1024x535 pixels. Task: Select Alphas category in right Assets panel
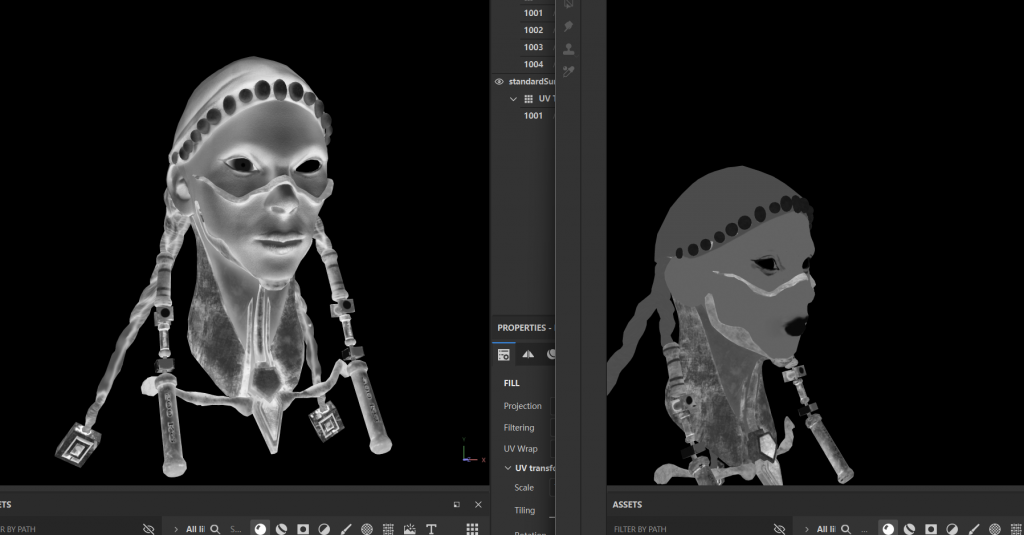tap(996, 529)
